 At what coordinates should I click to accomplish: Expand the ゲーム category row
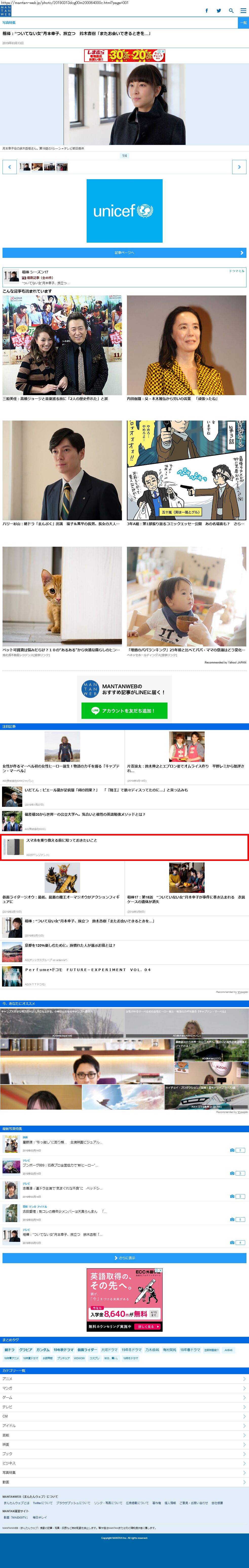[x=125, y=1397]
